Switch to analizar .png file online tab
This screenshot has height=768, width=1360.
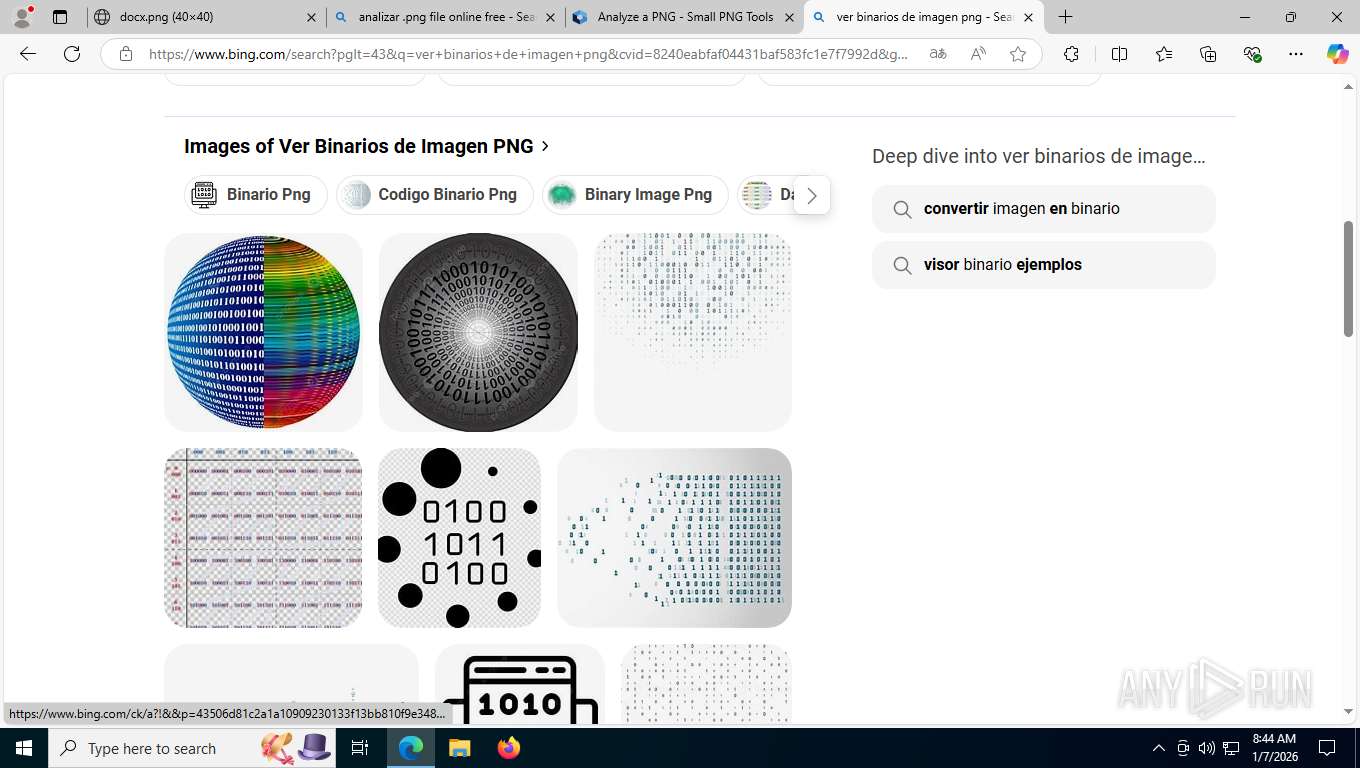(444, 17)
